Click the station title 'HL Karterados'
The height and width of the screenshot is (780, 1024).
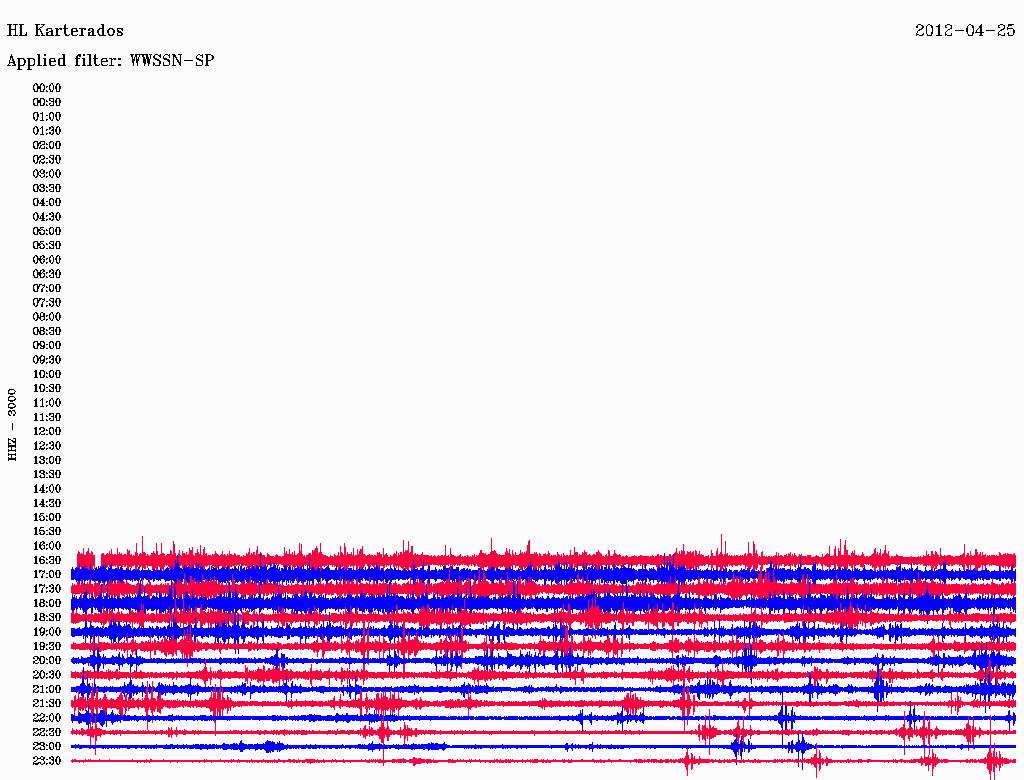pos(65,31)
